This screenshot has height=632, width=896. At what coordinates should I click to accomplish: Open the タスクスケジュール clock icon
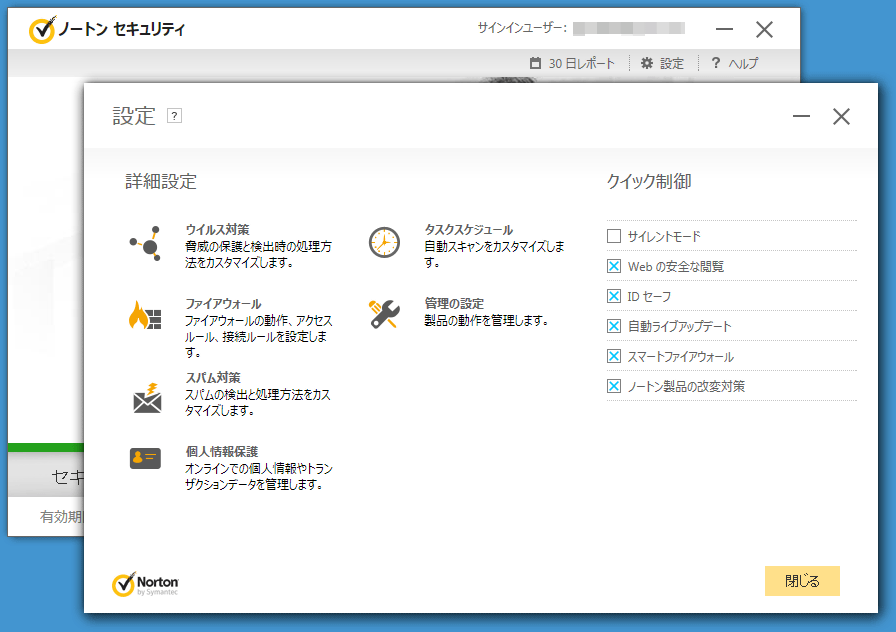click(x=384, y=242)
